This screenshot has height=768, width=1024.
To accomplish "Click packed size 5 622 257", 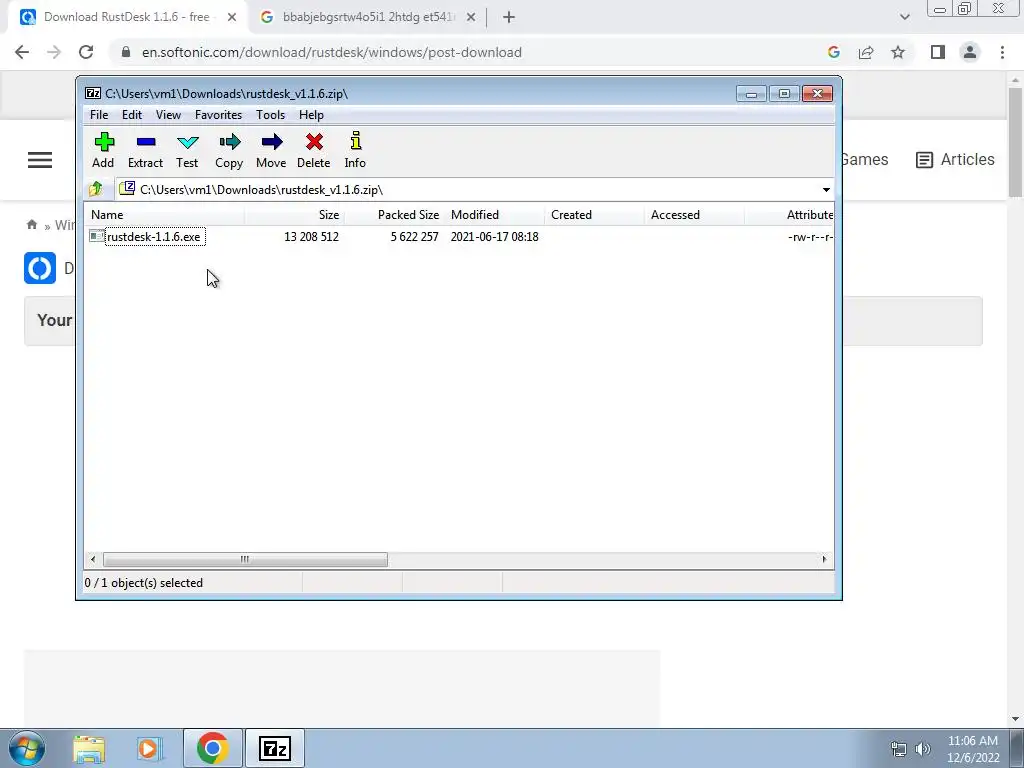I will (x=415, y=237).
